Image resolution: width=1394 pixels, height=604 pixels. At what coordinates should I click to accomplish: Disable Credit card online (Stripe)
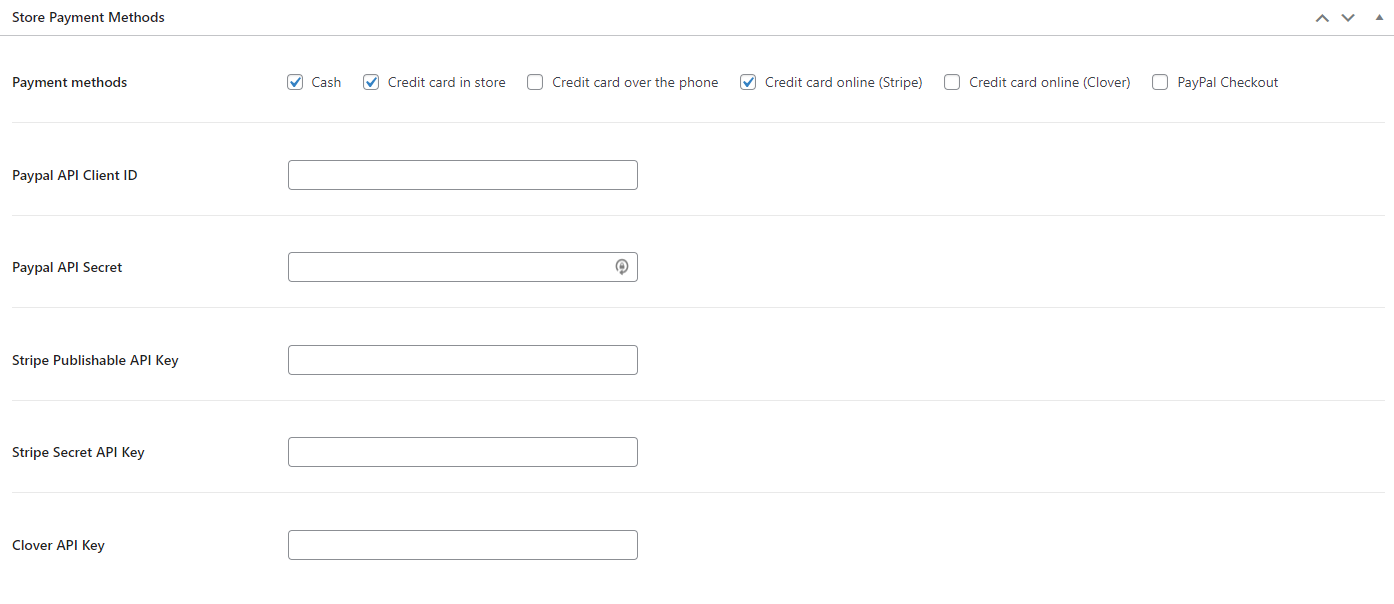tap(748, 82)
